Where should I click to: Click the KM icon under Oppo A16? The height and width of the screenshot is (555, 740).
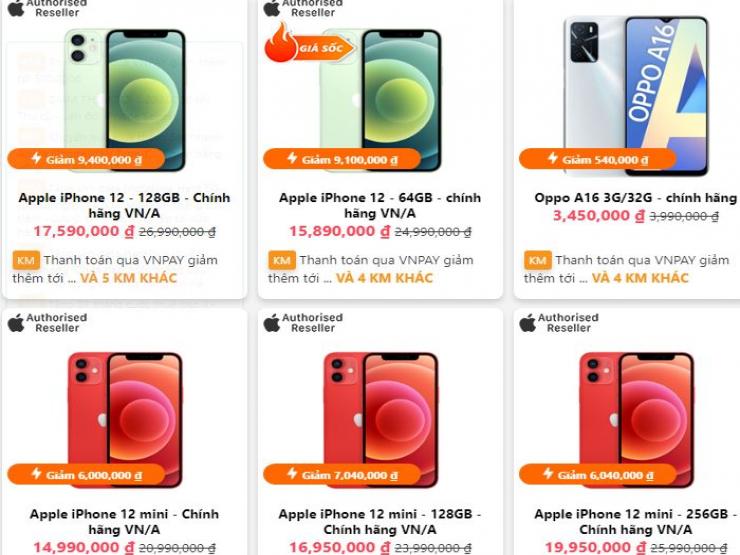538,260
